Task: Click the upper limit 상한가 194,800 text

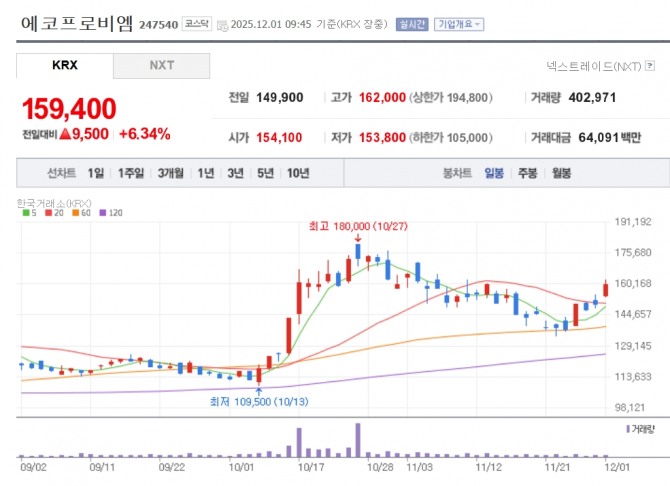Action: [x=451, y=97]
